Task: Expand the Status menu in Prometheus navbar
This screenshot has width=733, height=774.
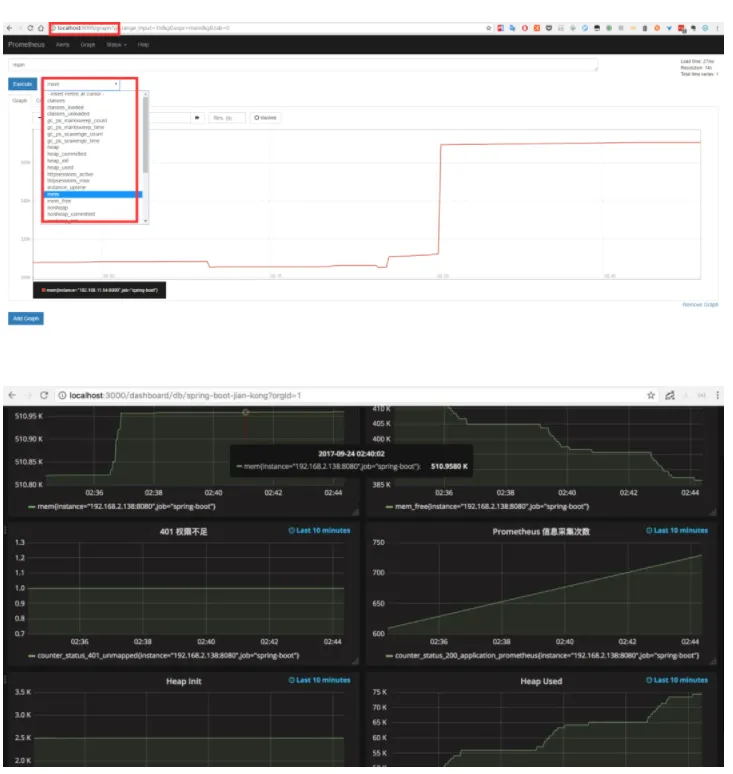Action: click(x=116, y=44)
